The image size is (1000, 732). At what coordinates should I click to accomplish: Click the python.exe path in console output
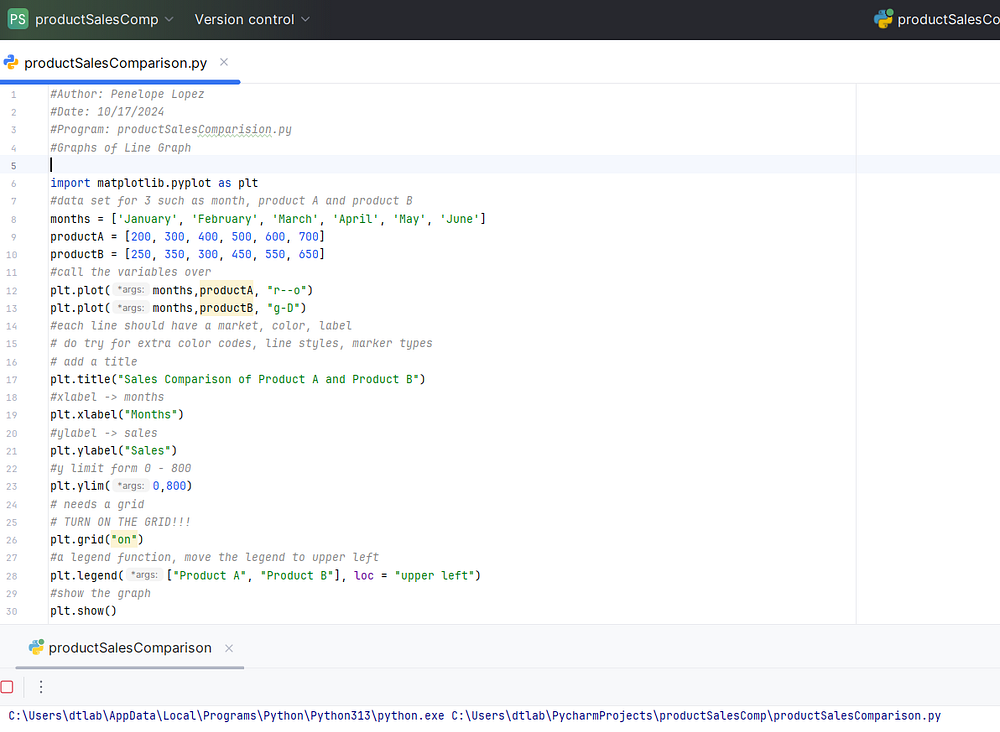(x=226, y=715)
